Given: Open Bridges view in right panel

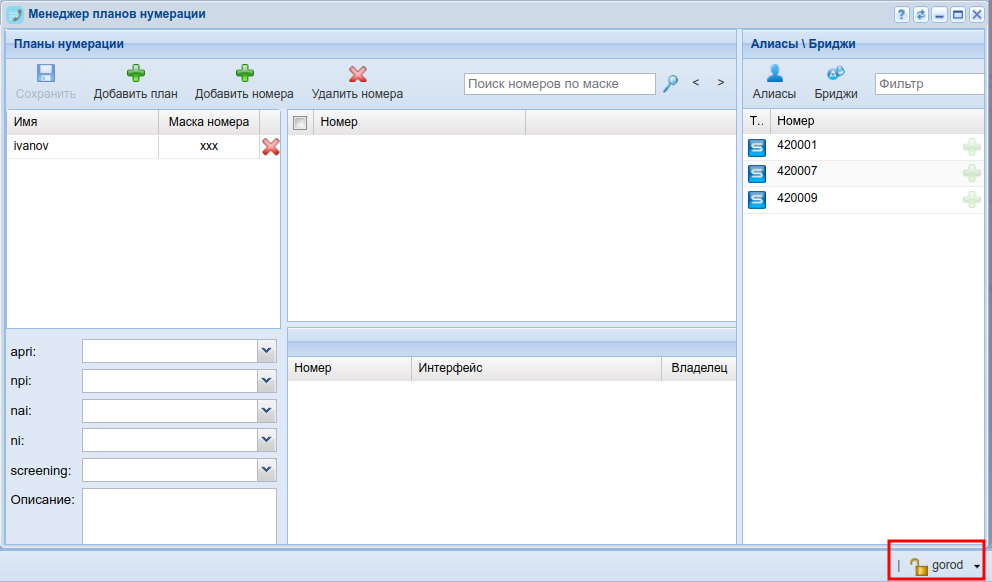Looking at the screenshot, I should [836, 82].
